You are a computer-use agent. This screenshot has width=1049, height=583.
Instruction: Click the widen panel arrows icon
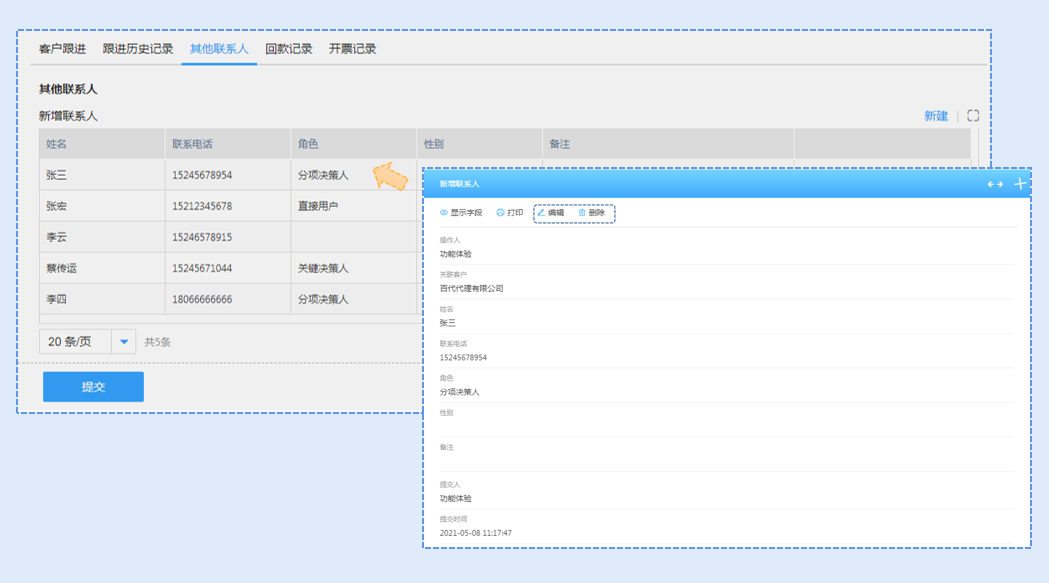(995, 184)
